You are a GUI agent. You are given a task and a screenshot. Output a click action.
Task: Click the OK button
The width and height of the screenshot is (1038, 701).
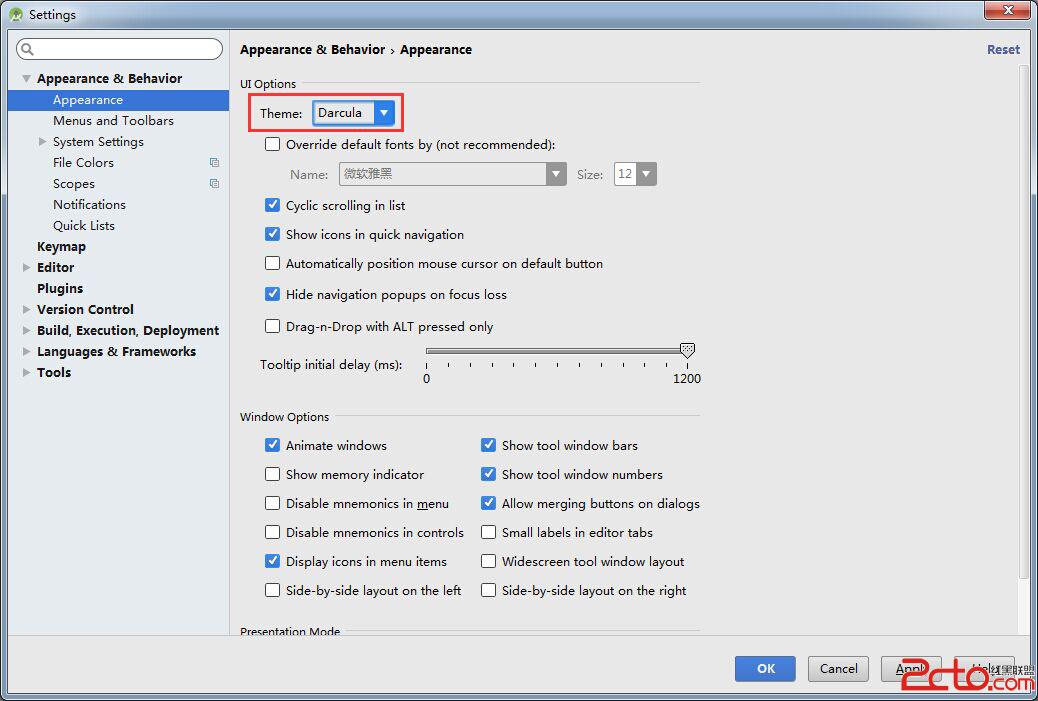point(765,669)
